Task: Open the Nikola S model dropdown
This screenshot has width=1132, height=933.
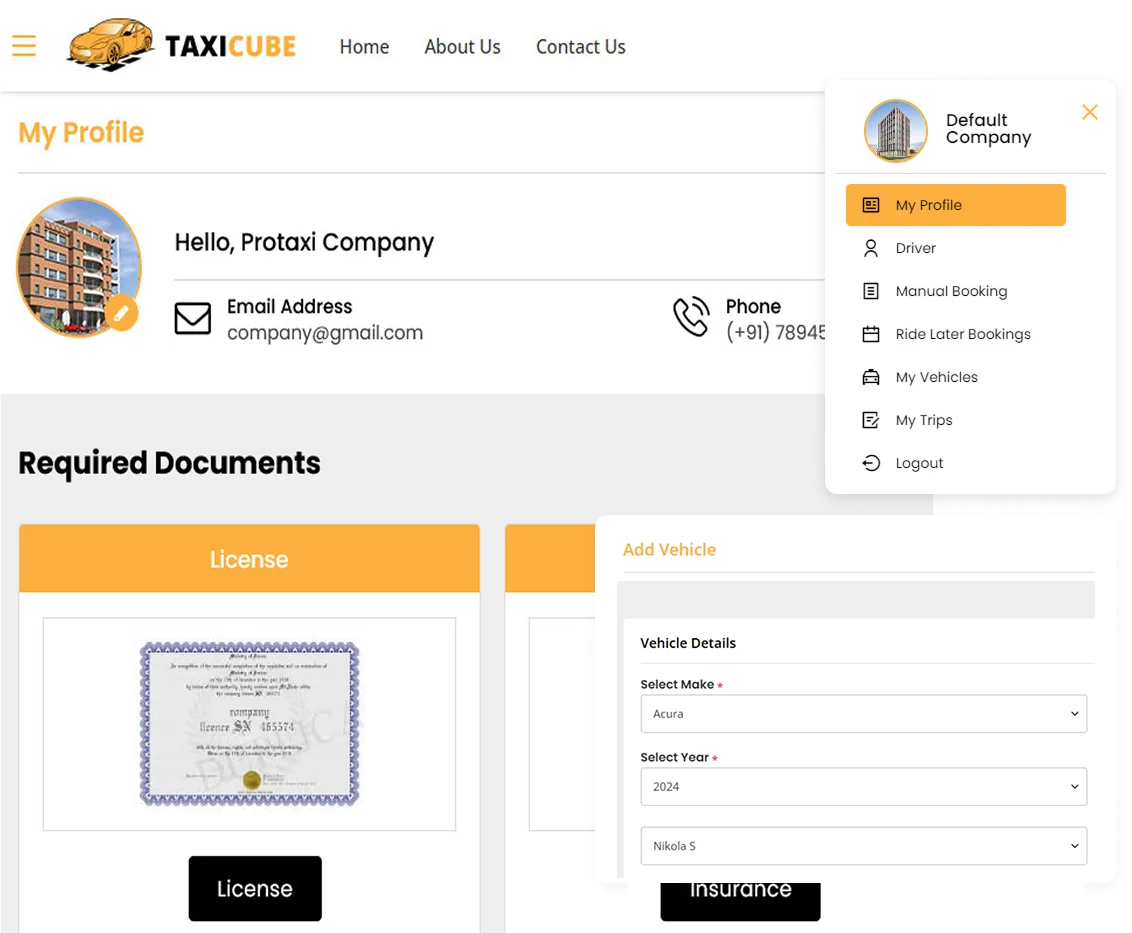Action: (x=863, y=845)
